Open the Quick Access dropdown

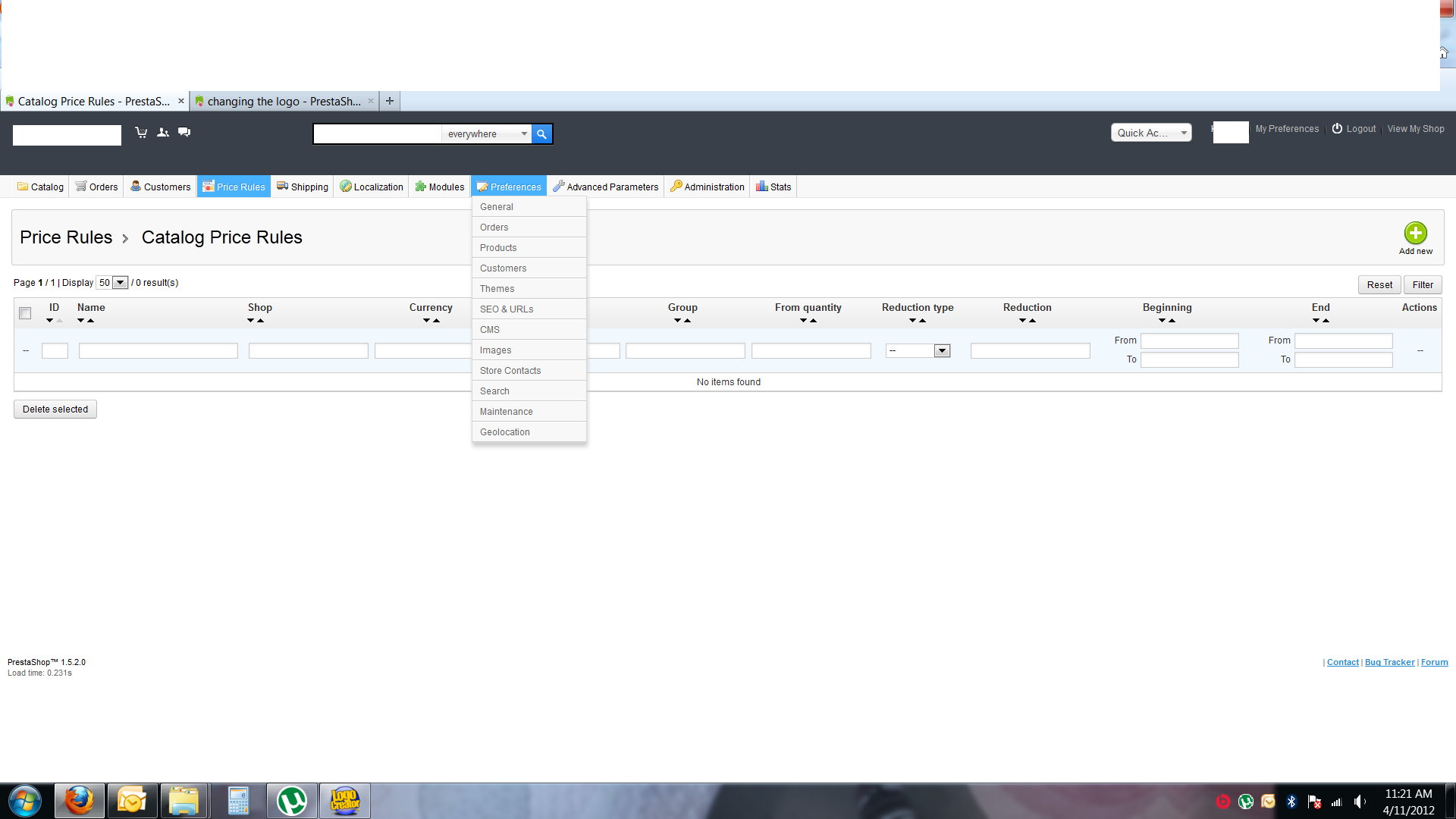(x=1150, y=133)
